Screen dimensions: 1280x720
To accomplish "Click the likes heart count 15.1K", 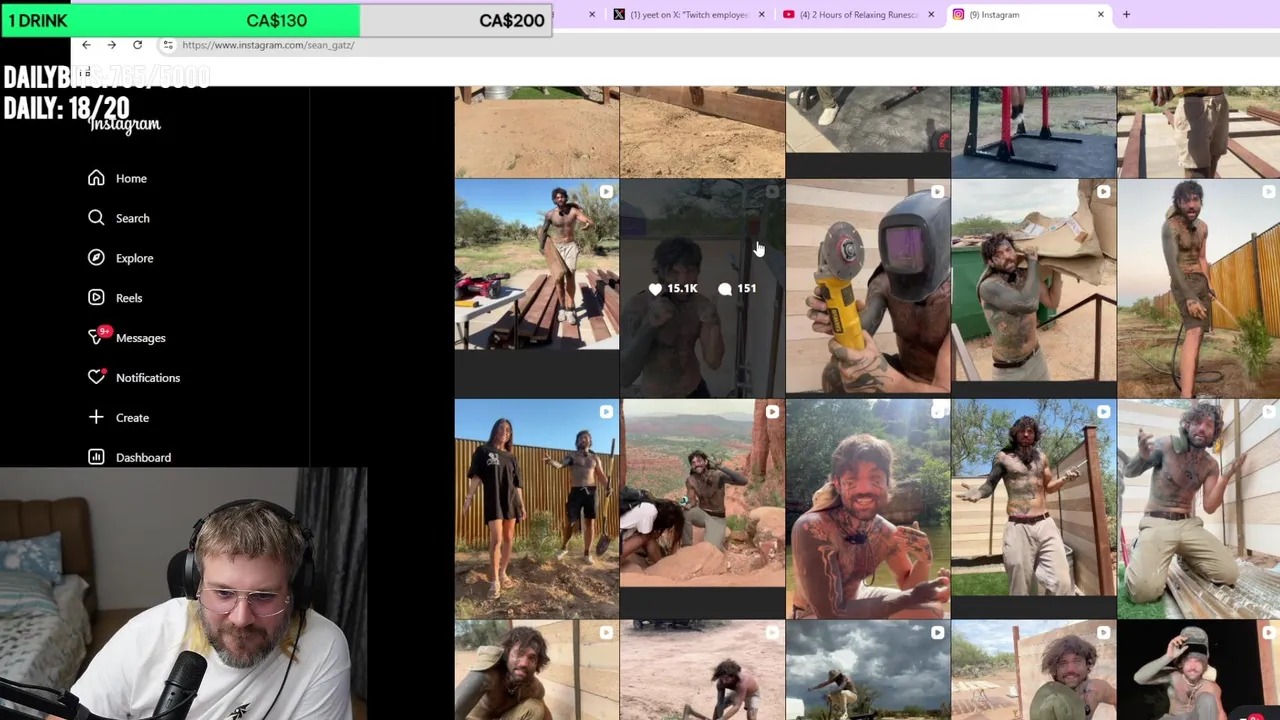I will 673,288.
